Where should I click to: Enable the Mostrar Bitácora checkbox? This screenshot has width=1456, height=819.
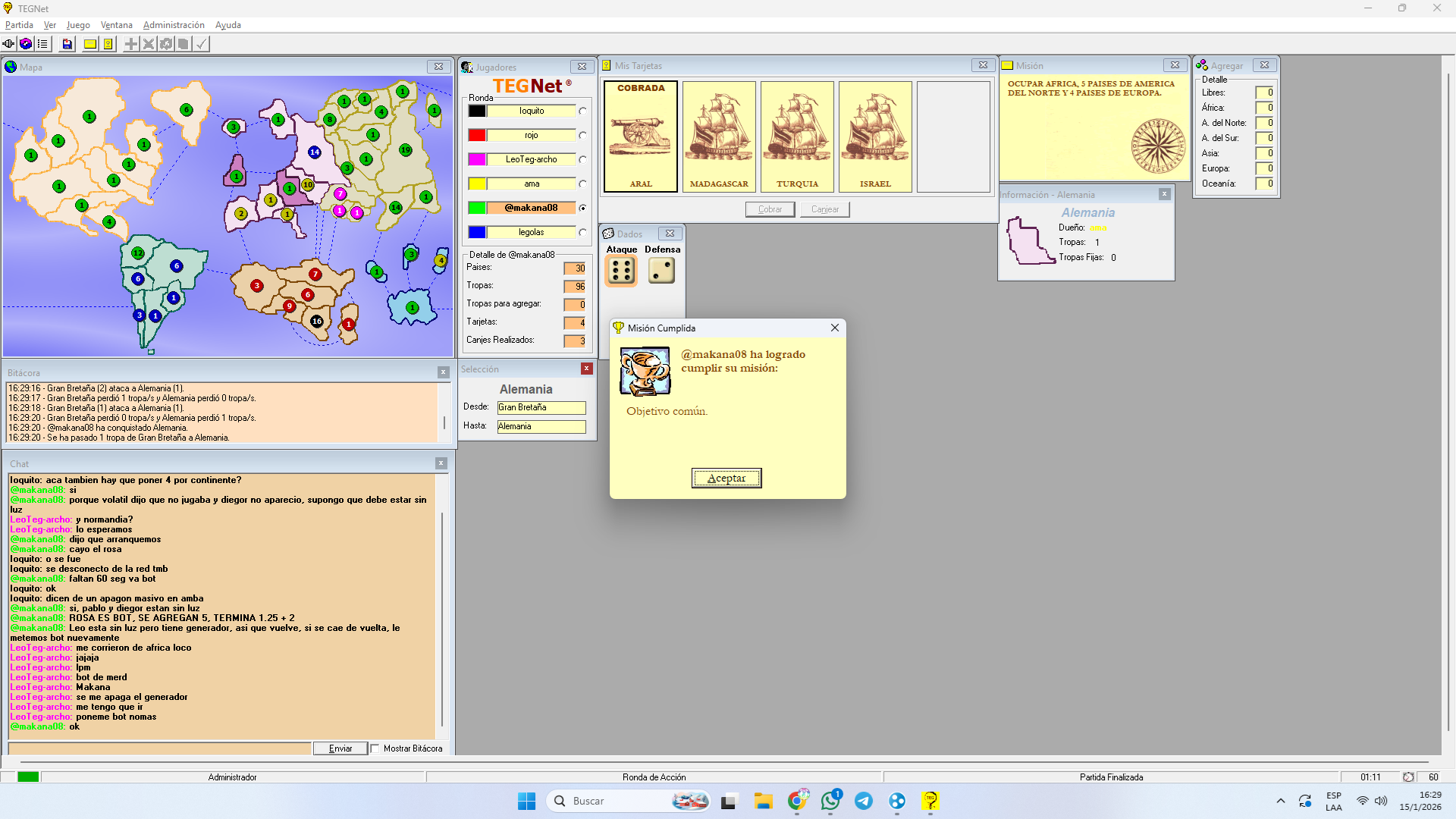coord(375,748)
